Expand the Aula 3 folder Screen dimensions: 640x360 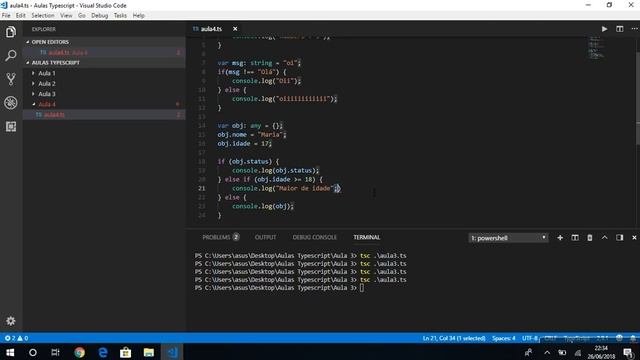click(104, 94)
